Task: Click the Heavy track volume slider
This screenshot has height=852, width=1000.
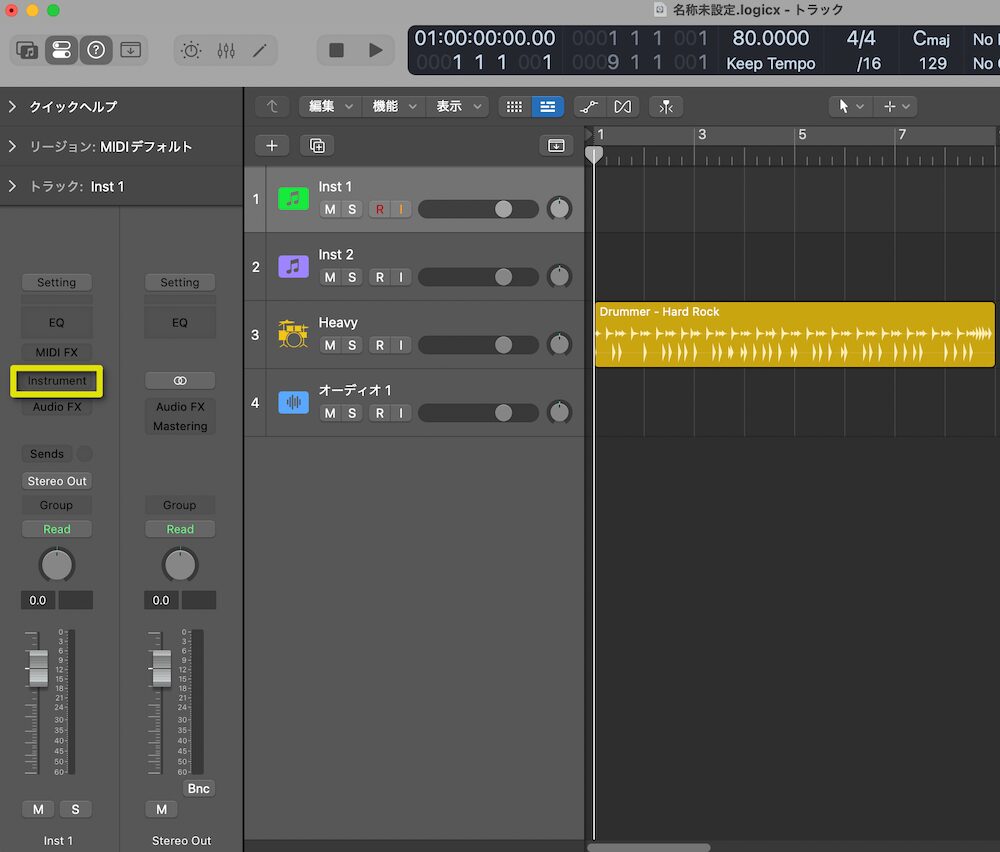Action: 478,345
